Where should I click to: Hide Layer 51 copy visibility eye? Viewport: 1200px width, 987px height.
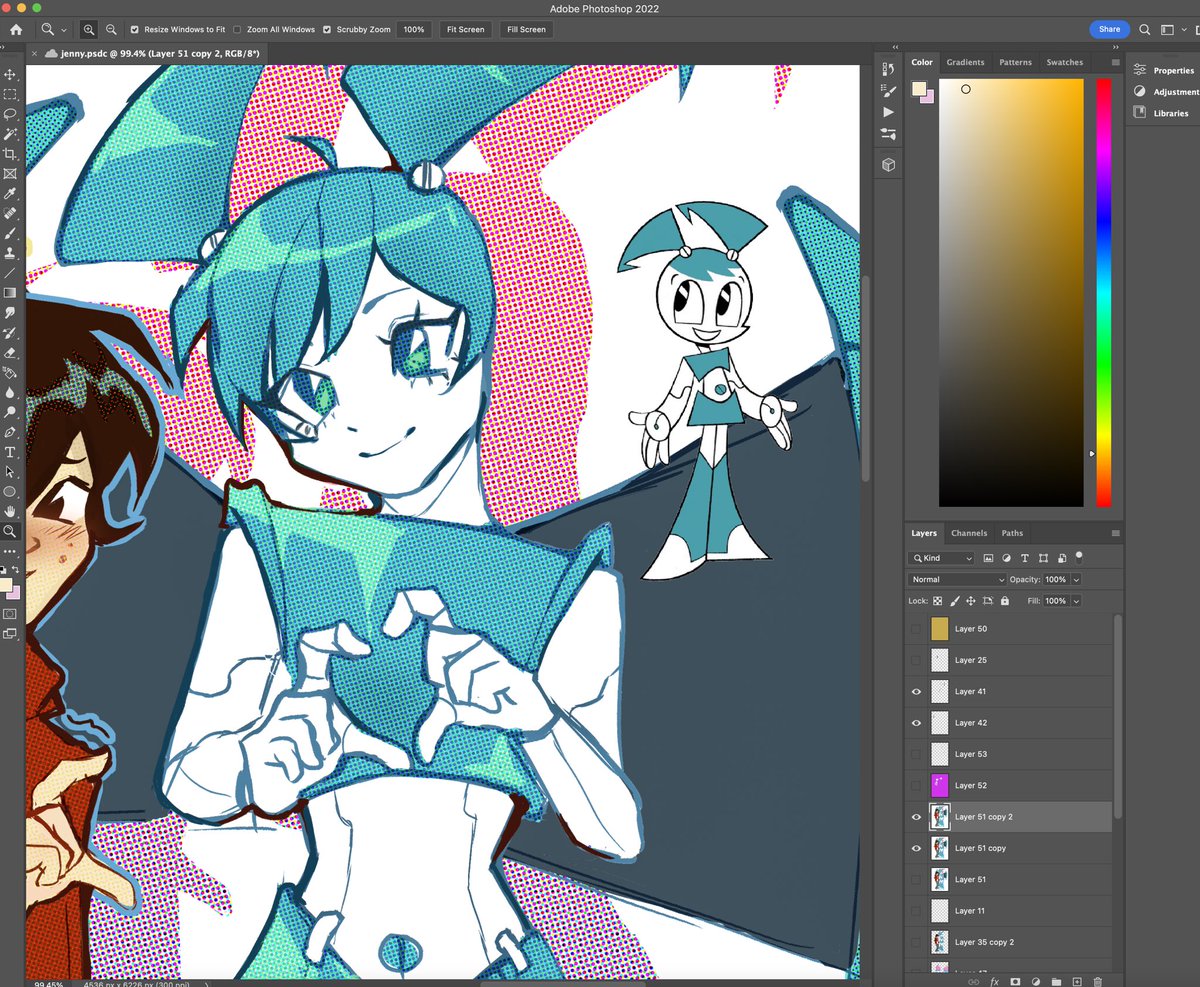click(x=916, y=848)
